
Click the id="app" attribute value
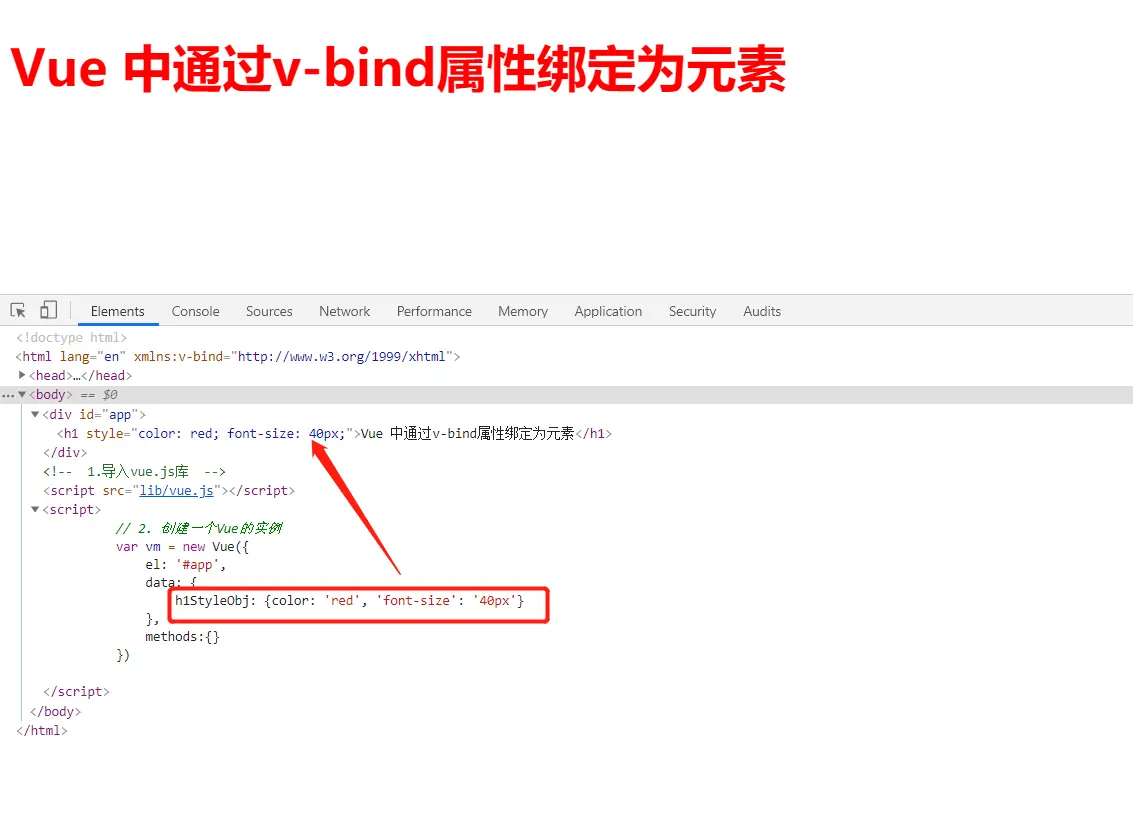(120, 414)
